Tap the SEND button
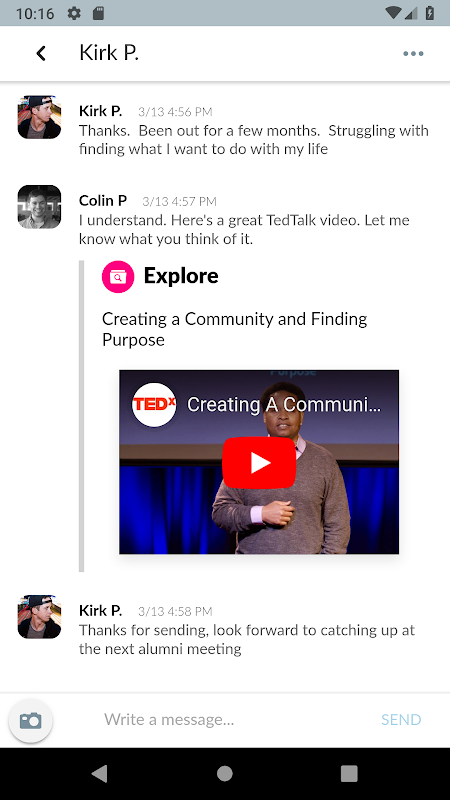The height and width of the screenshot is (800, 450). [401, 720]
